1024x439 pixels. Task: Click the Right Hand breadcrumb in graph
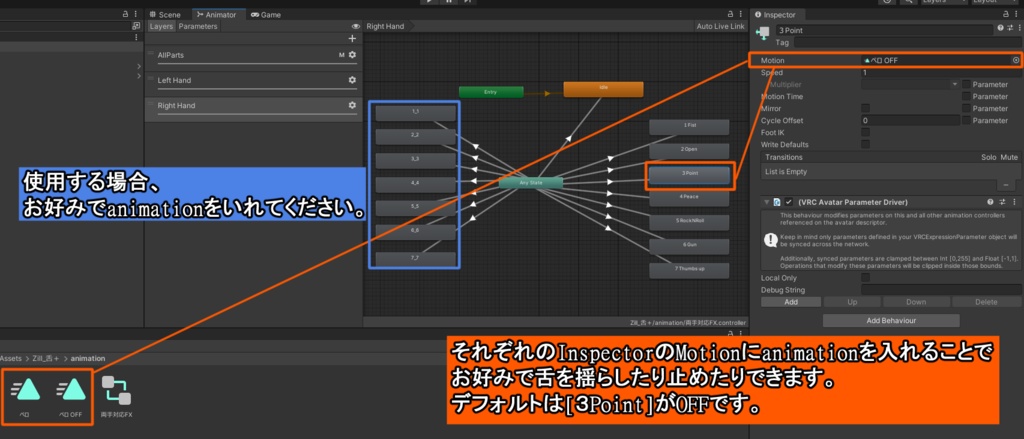point(385,26)
